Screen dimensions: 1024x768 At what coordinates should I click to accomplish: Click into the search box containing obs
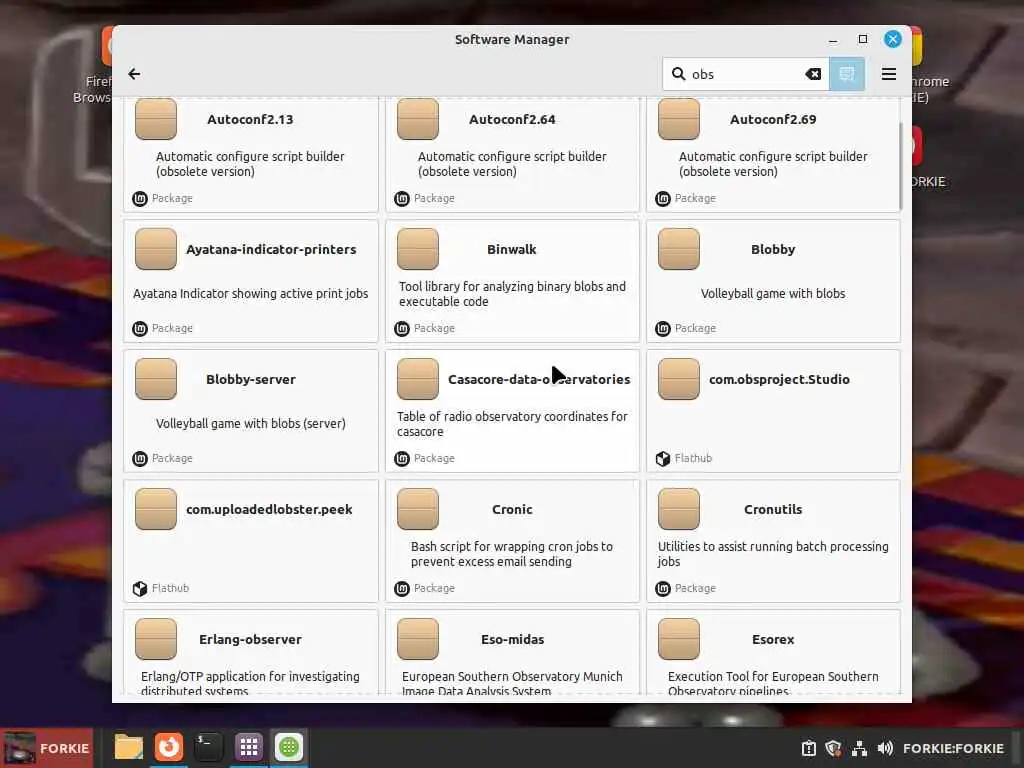pos(745,74)
